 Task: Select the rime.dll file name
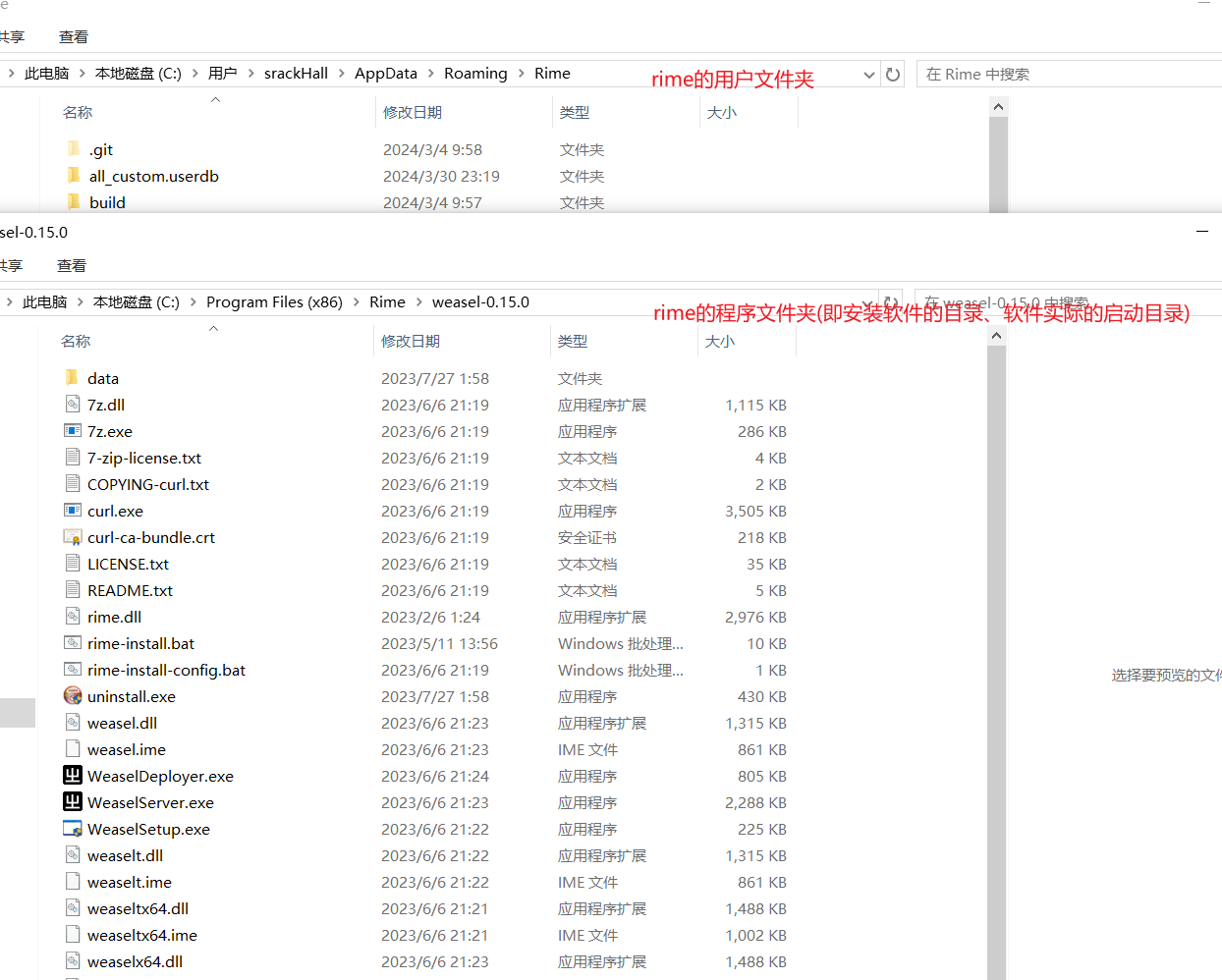click(x=114, y=617)
